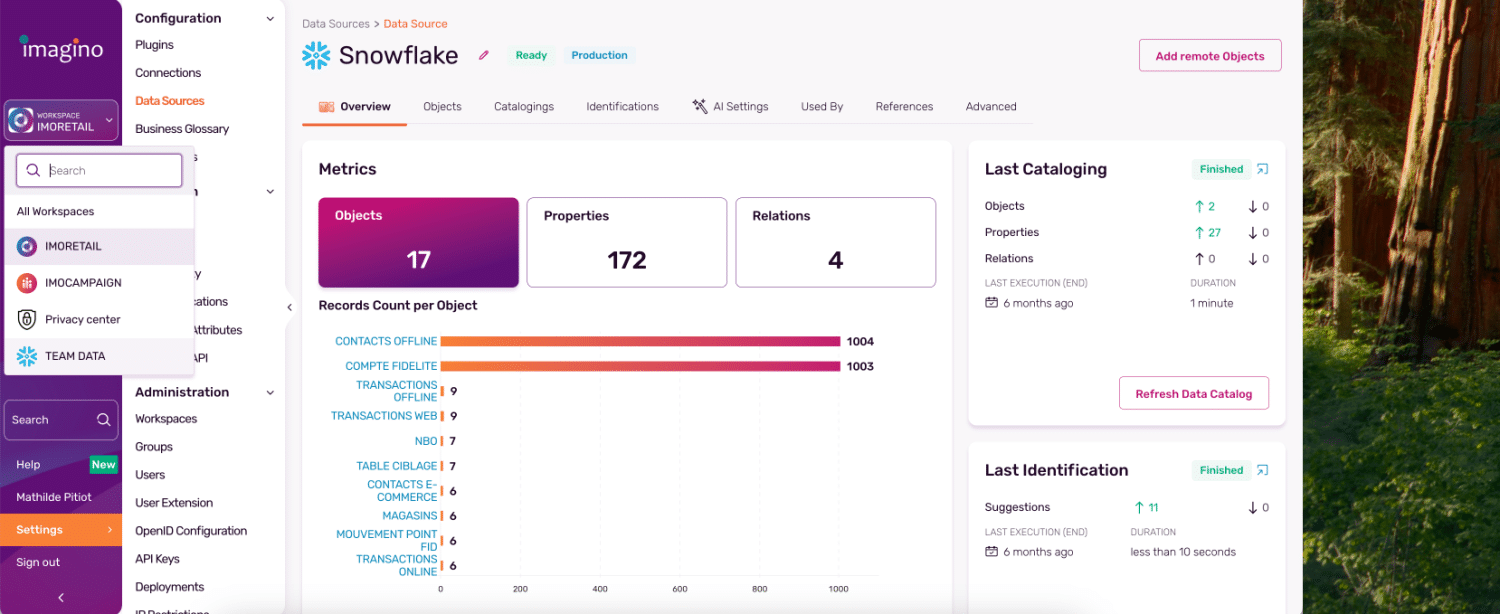Click the orange icon on the Overview tab

click(329, 105)
